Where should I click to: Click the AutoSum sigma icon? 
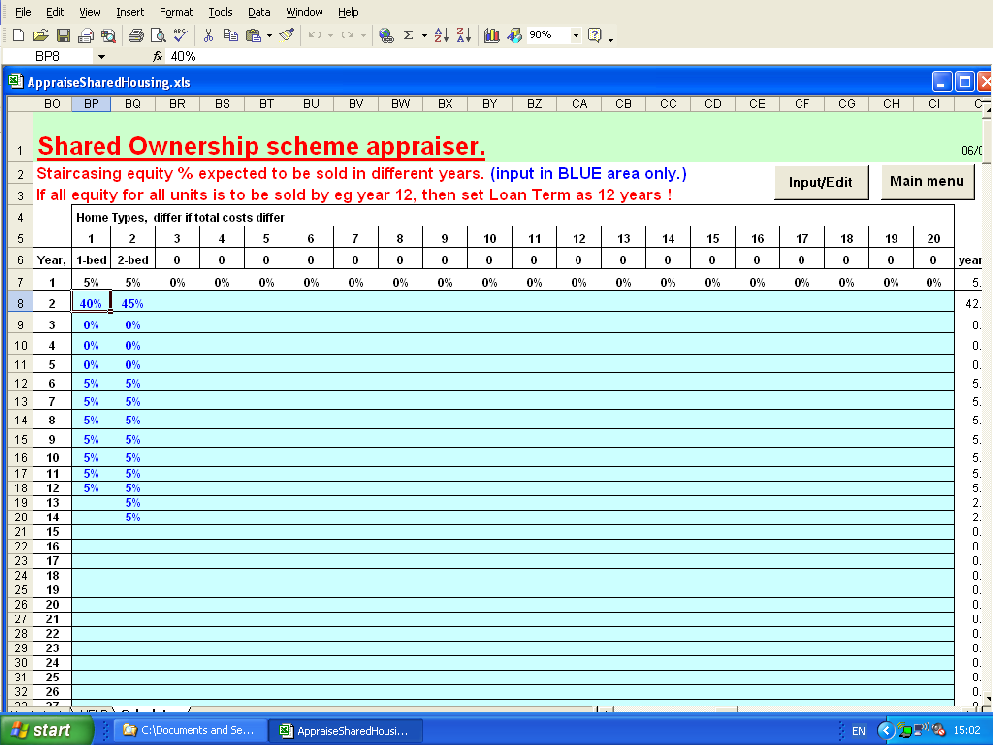[x=409, y=35]
